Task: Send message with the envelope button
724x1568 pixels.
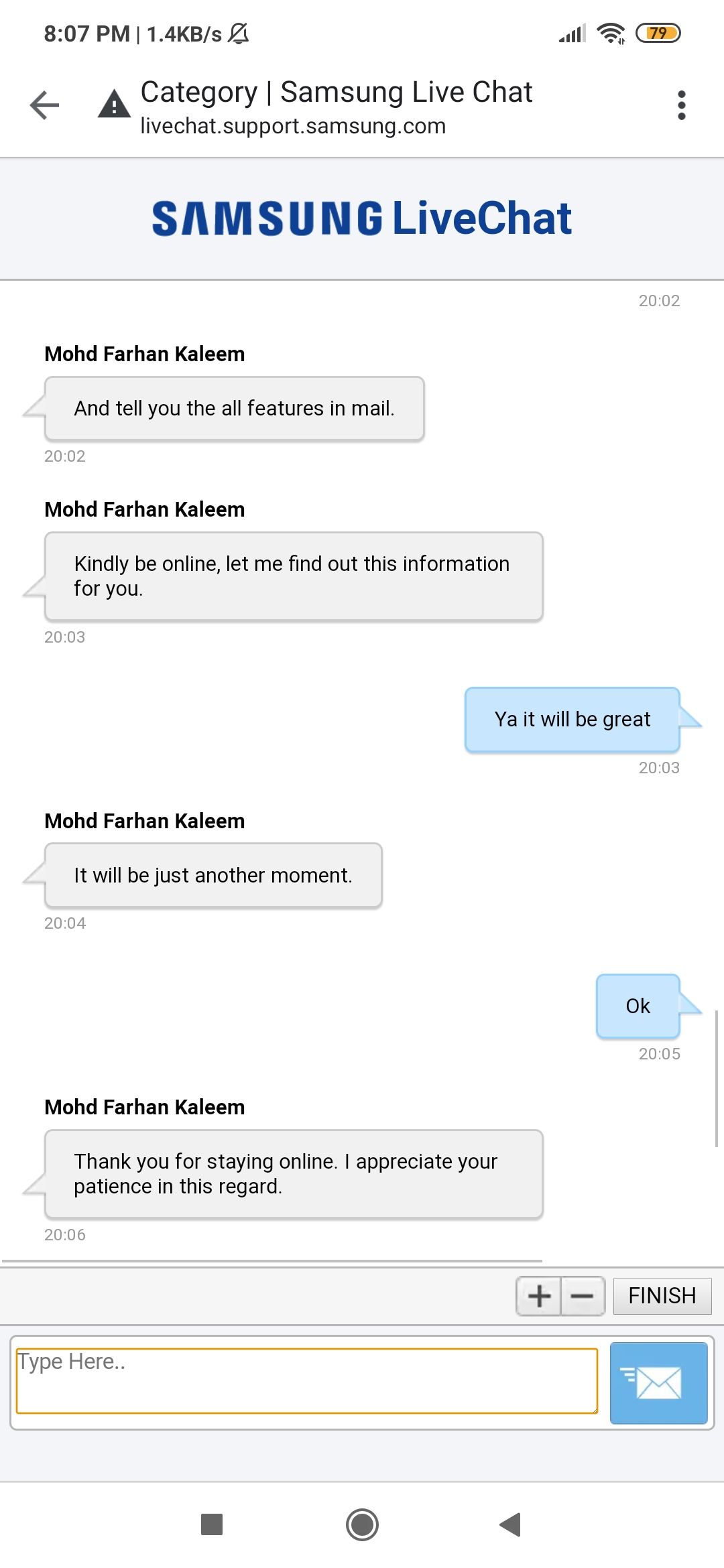Action: [x=658, y=1382]
